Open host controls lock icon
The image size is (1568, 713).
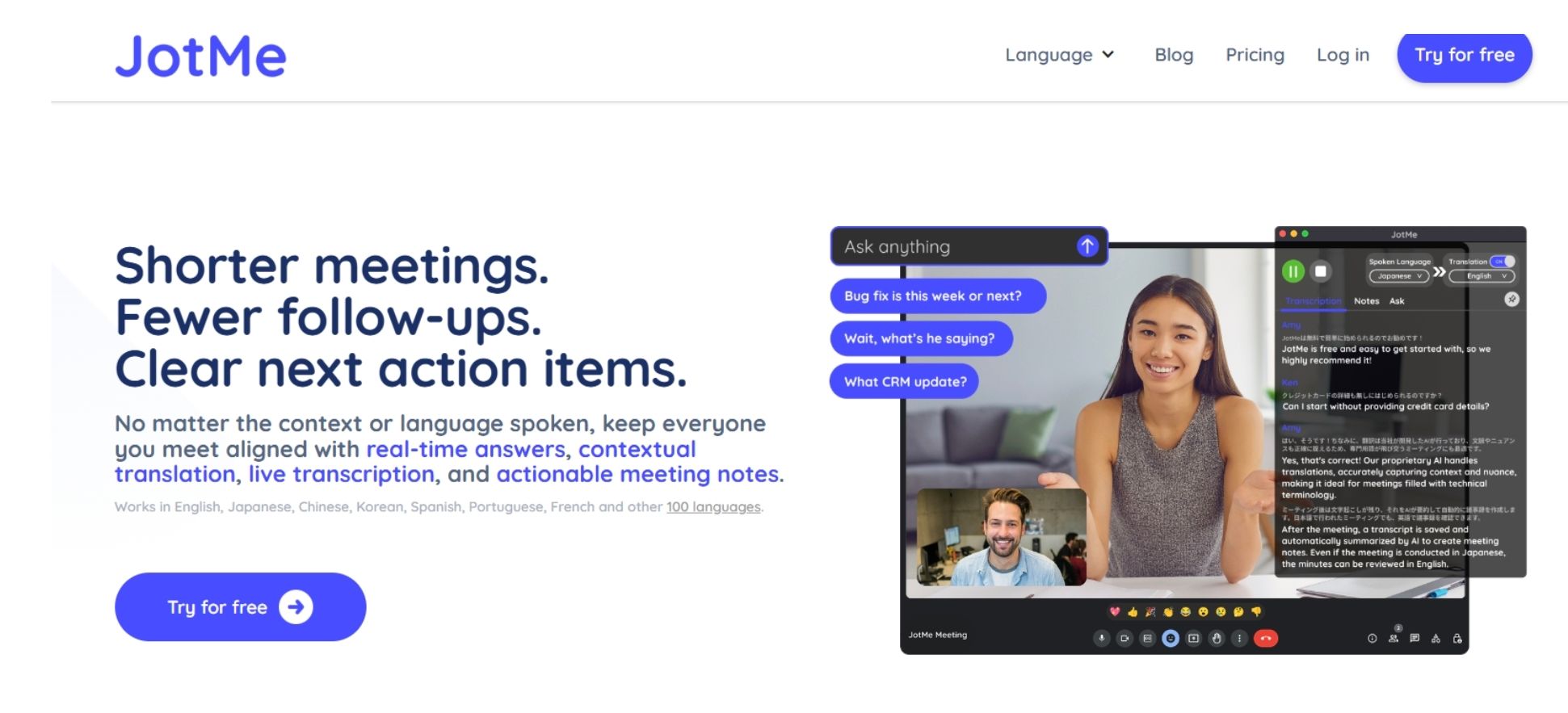point(1457,638)
